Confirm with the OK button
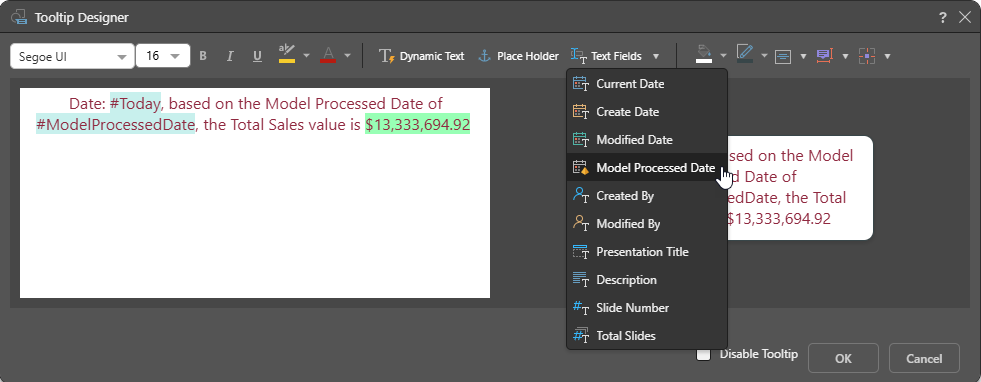 click(843, 358)
